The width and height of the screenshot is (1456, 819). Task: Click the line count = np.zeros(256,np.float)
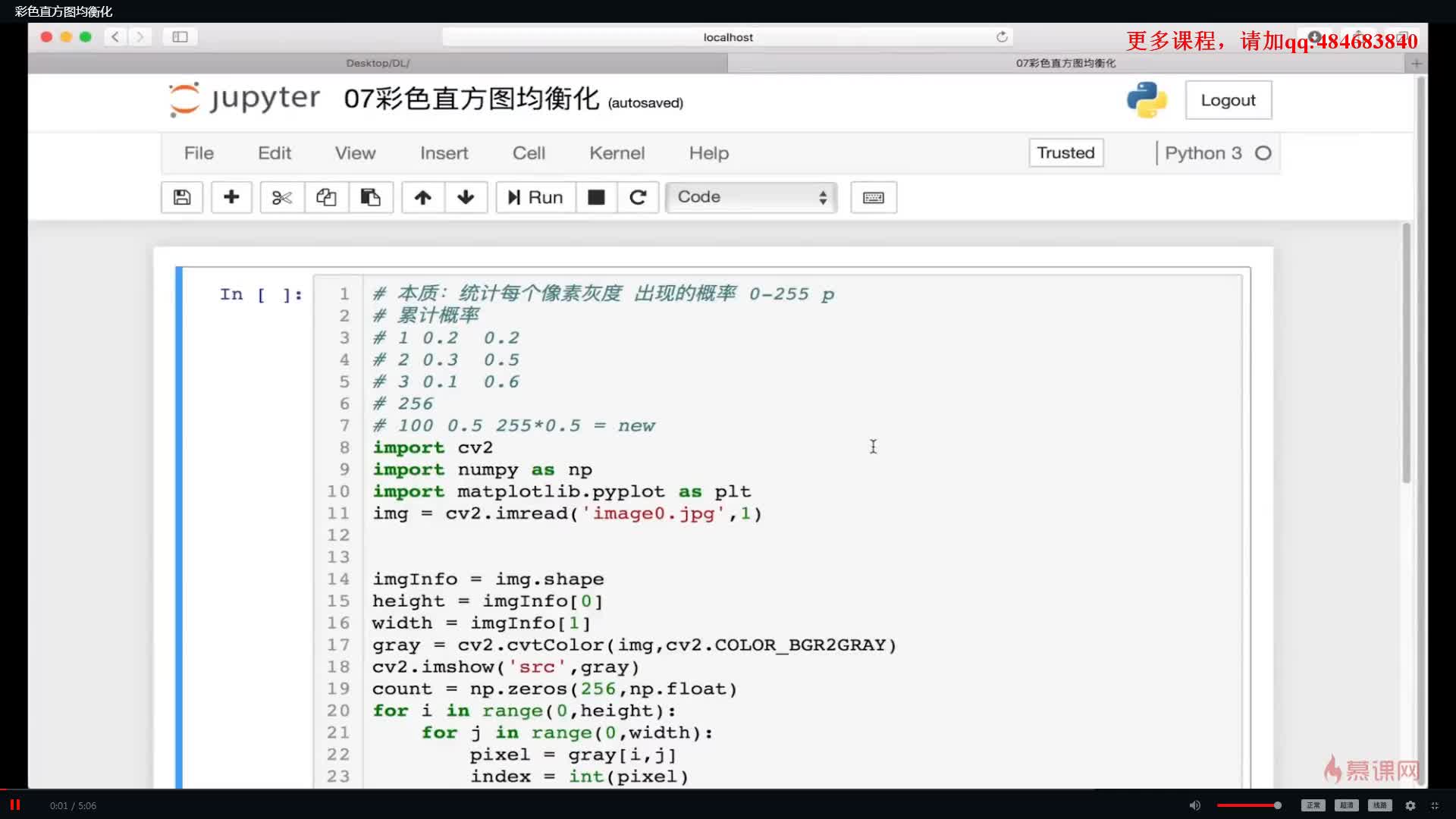click(x=554, y=689)
